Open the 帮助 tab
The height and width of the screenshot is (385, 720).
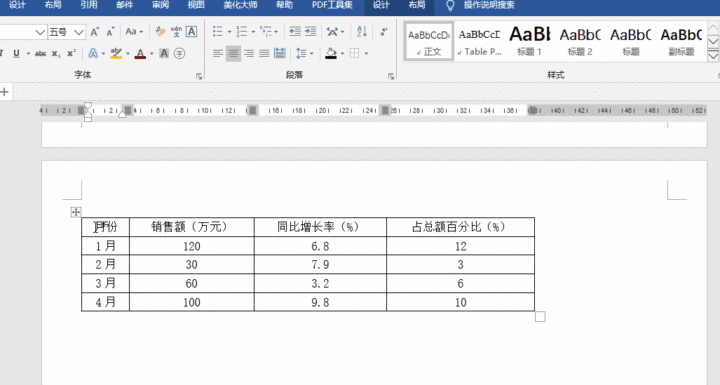tap(284, 5)
